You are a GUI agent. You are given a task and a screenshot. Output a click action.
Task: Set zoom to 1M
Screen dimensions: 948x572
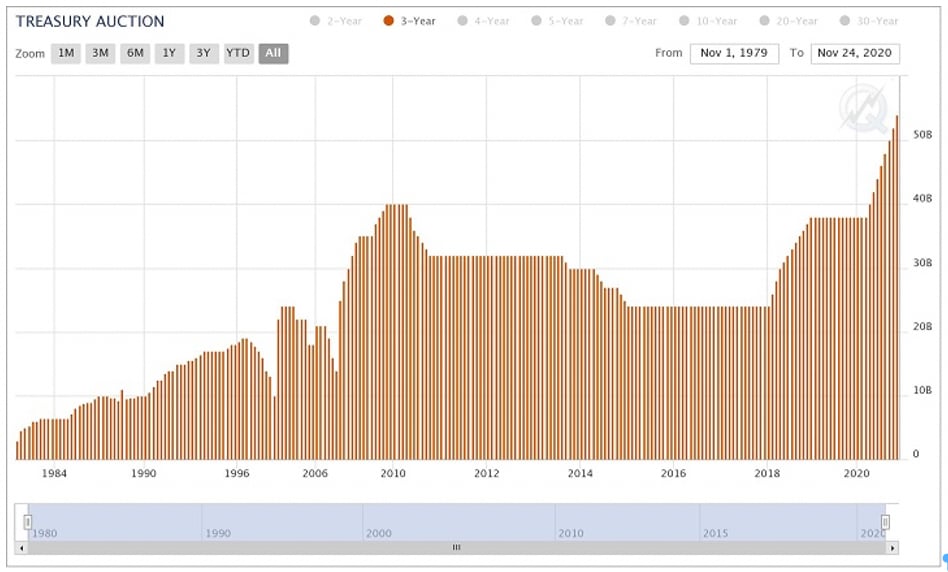click(66, 54)
